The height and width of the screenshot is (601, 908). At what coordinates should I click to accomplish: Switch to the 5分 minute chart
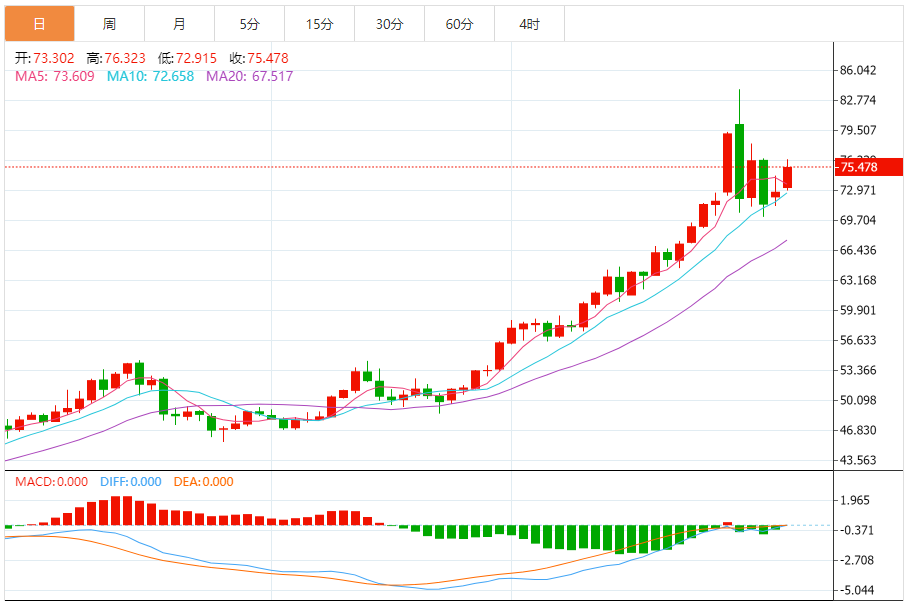249,24
